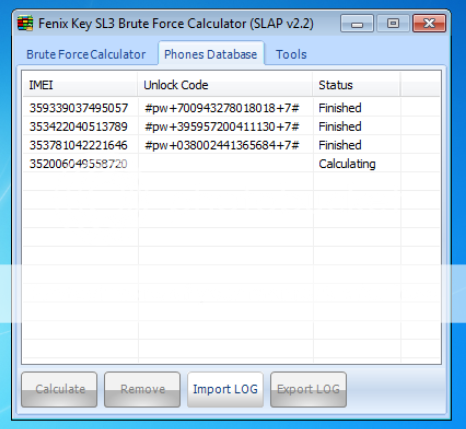Screen dimensions: 466x429
Task: Click unlock code #pw+700943278018018+7#
Action: [222, 108]
